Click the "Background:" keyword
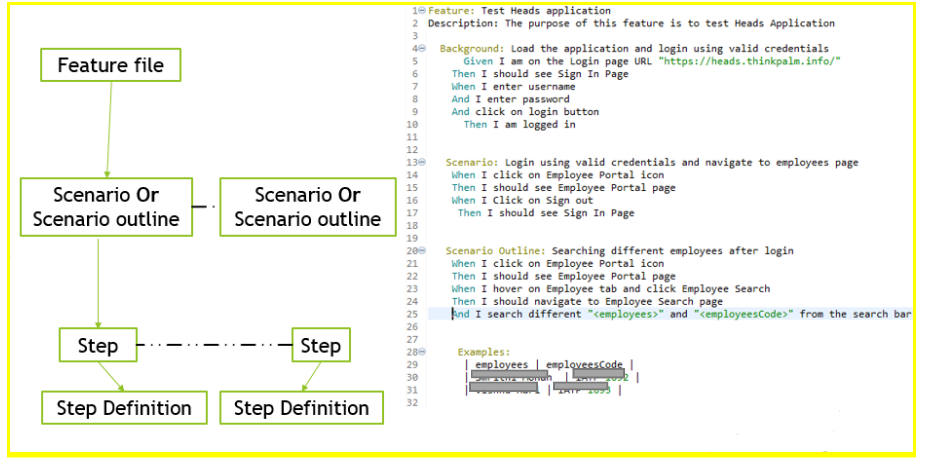The width and height of the screenshot is (927, 460). [x=472, y=48]
